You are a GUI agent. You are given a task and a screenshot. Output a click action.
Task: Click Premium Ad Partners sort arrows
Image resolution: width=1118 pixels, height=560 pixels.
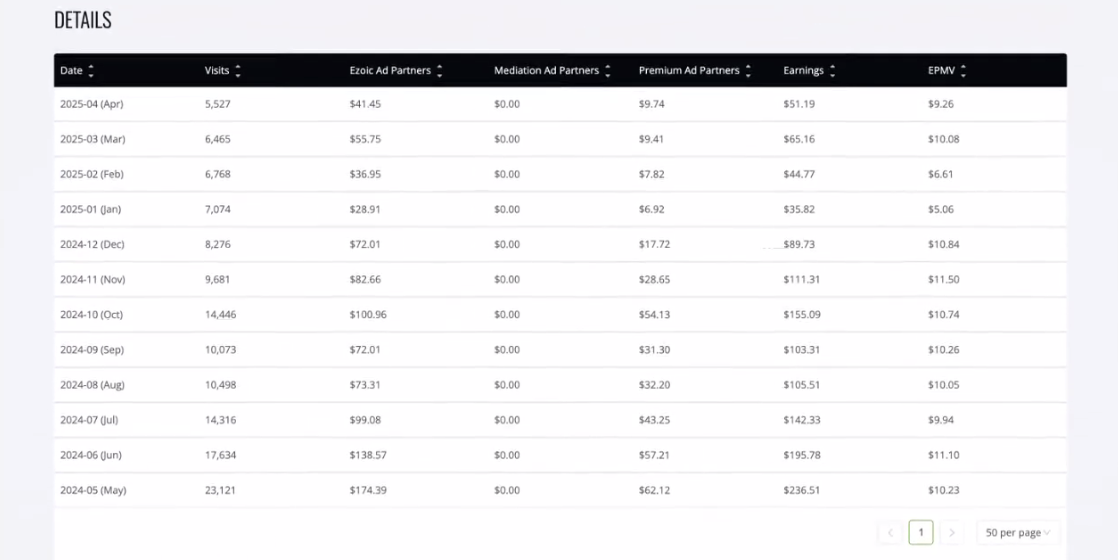[x=748, y=71]
